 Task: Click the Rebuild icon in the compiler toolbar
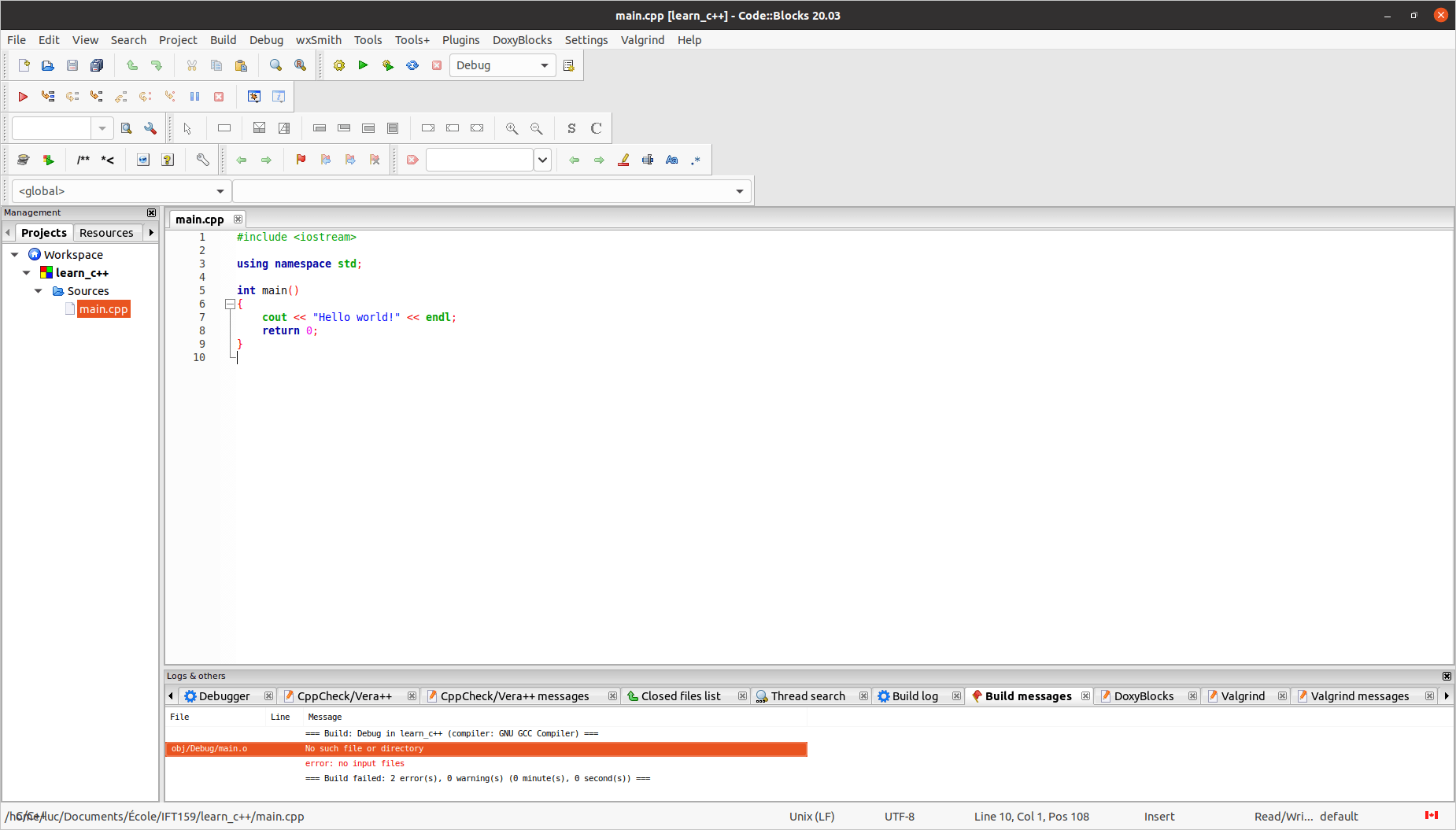pyautogui.click(x=412, y=65)
